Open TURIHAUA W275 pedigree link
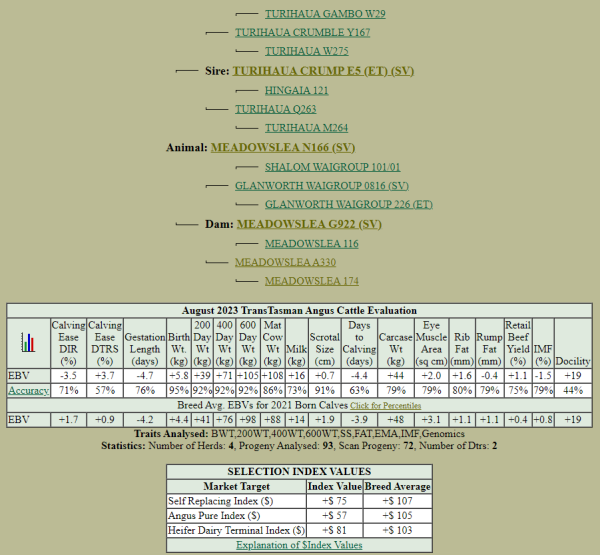This screenshot has height=555, width=600. pos(307,51)
